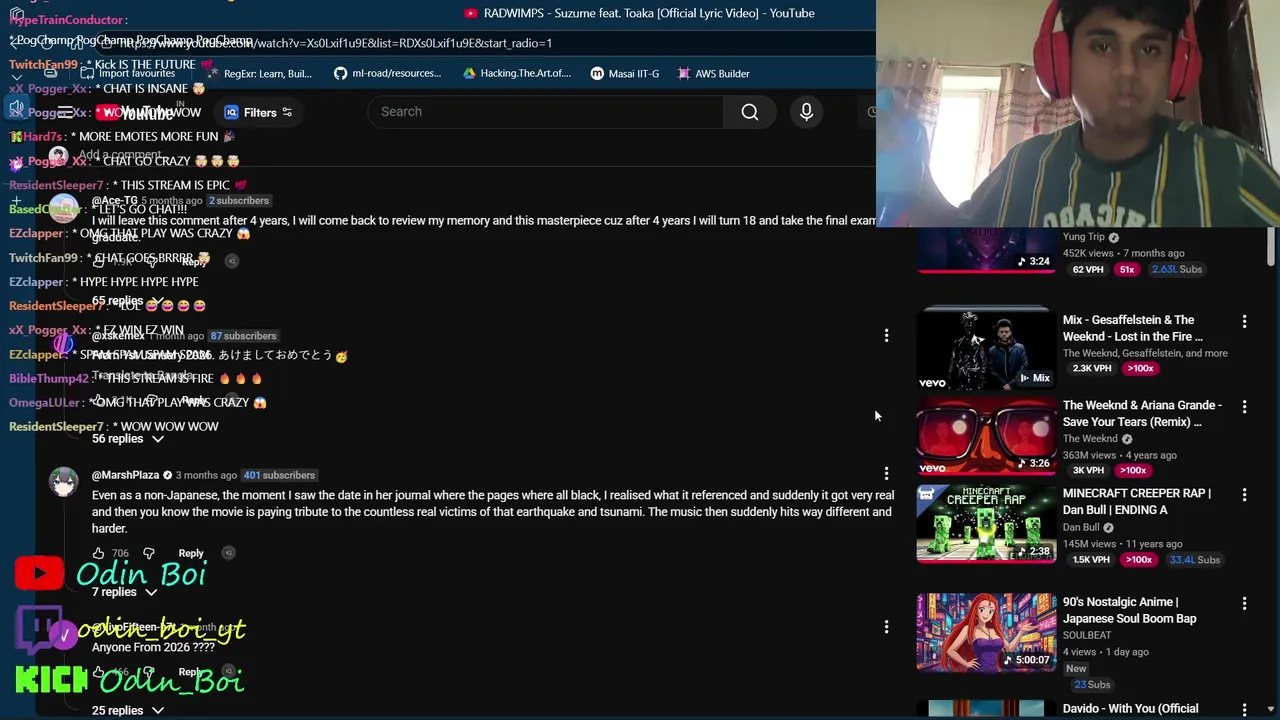Open the Gesaffelstein & The Weeknd Mix thumbnail

(986, 348)
